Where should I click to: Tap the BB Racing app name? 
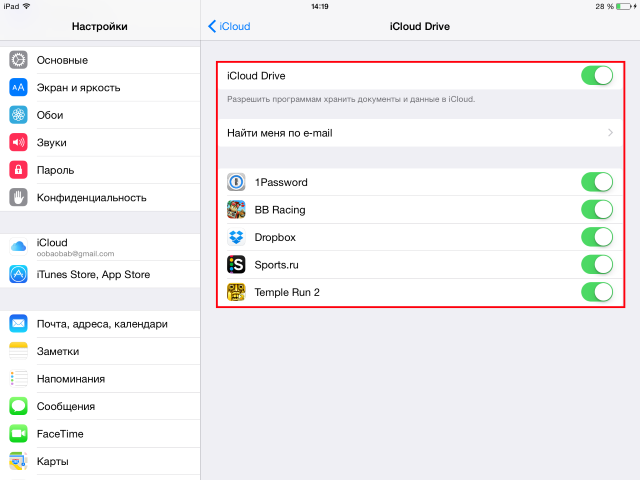click(x=280, y=210)
